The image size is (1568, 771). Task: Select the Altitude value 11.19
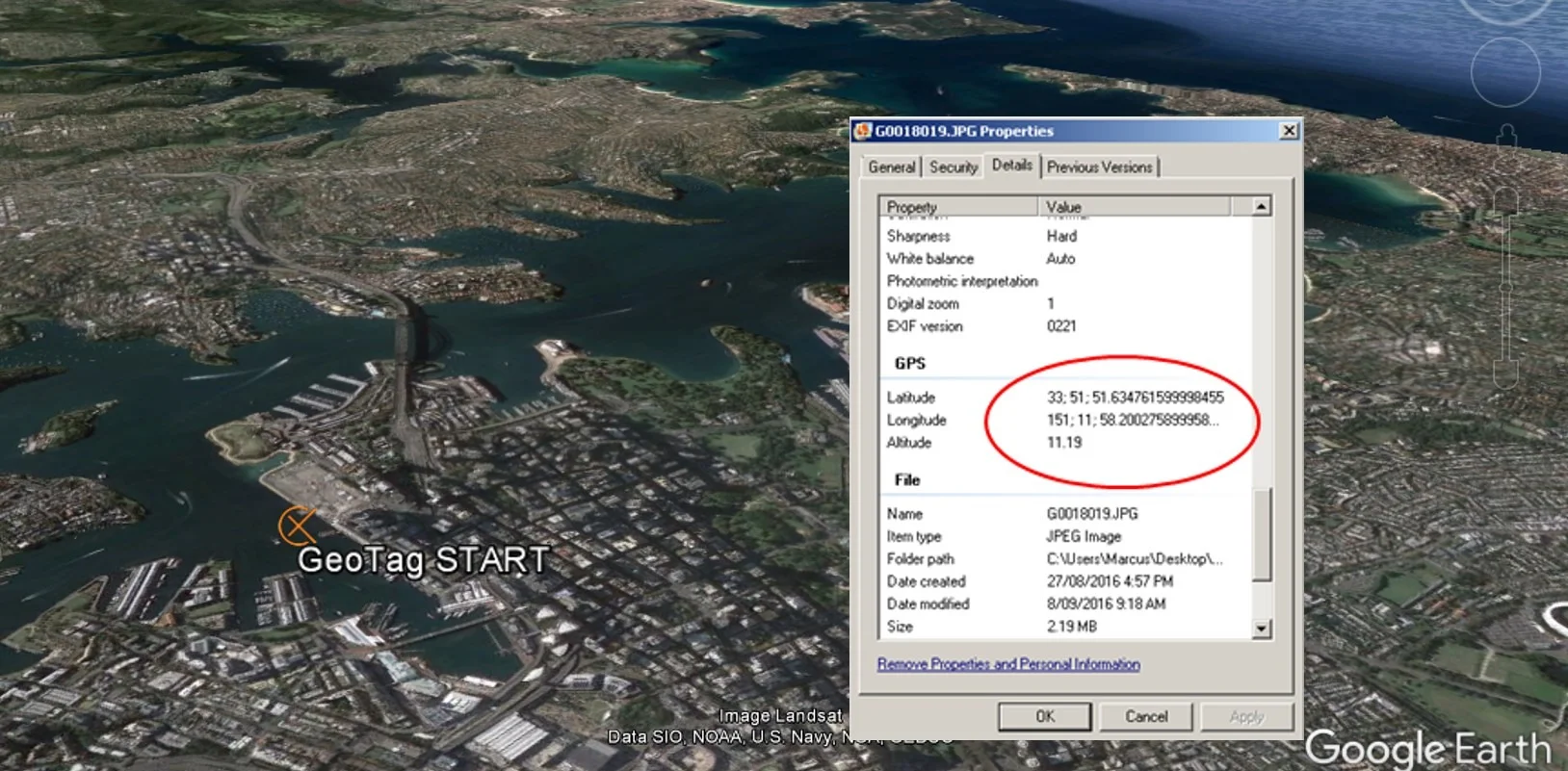pos(1064,443)
